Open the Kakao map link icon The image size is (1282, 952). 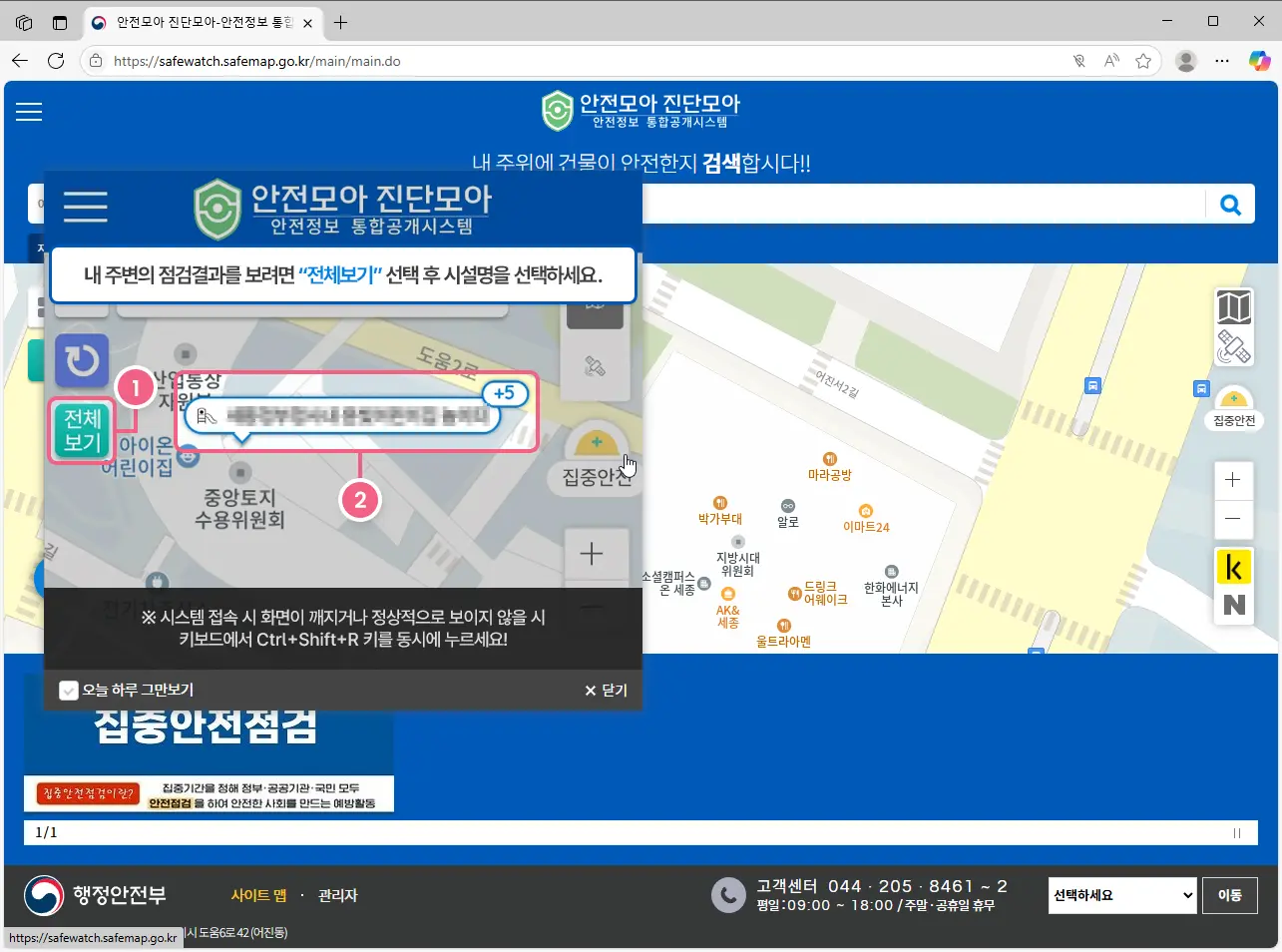tap(1234, 567)
